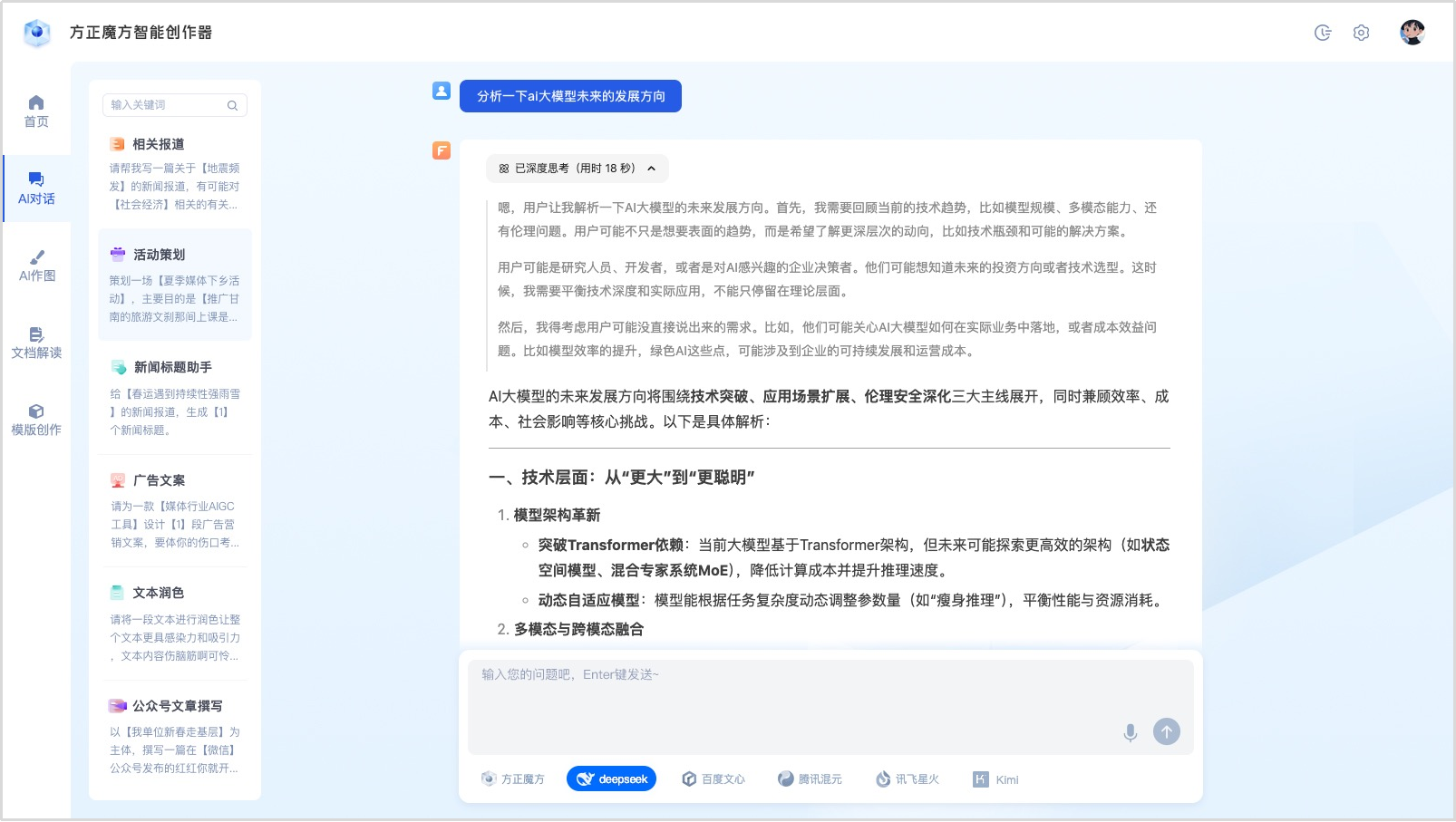The image size is (1456, 822).
Task: Select the deepseek model option
Action: [x=611, y=779]
